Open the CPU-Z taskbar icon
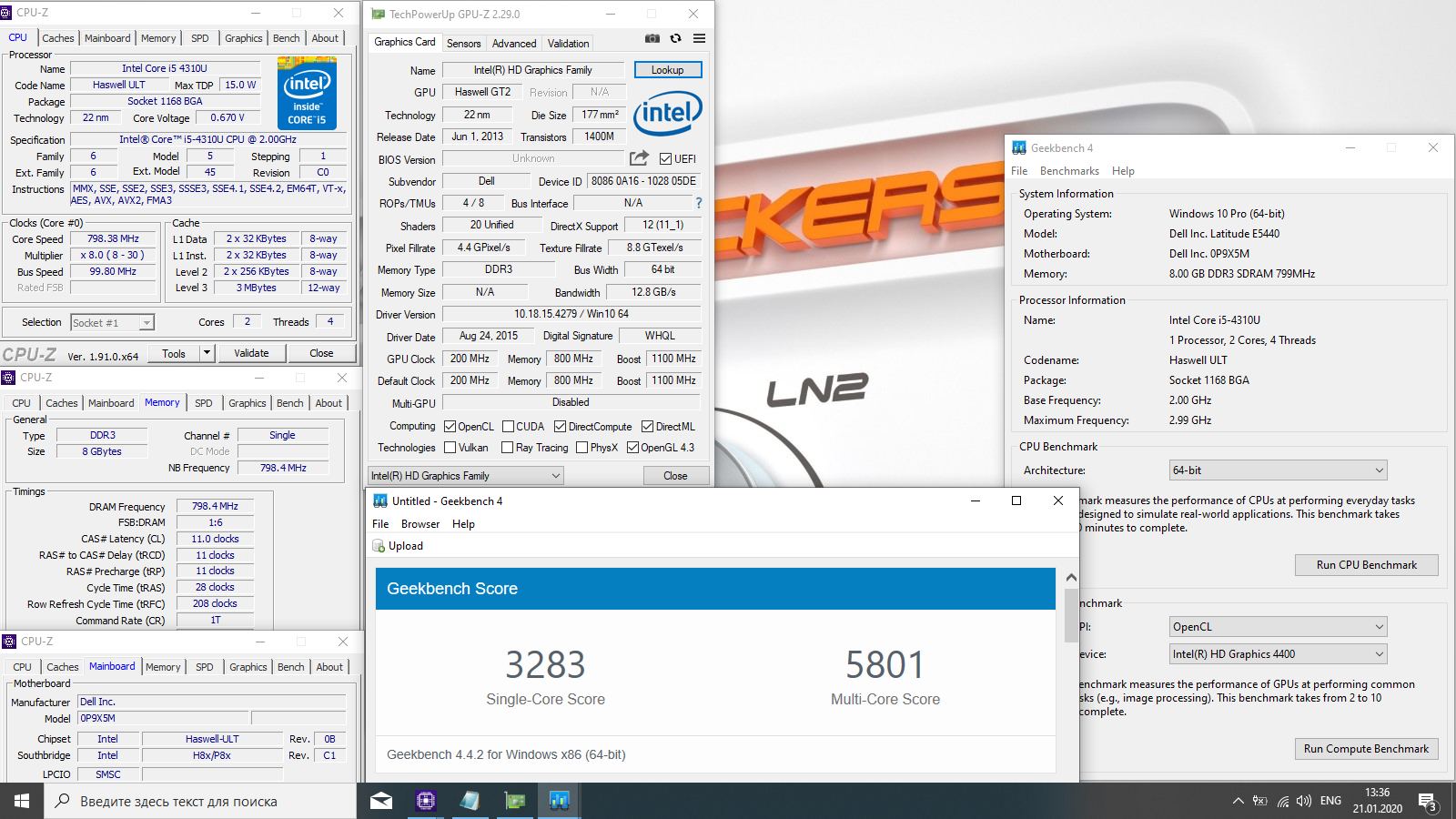The image size is (1456, 819). click(425, 801)
